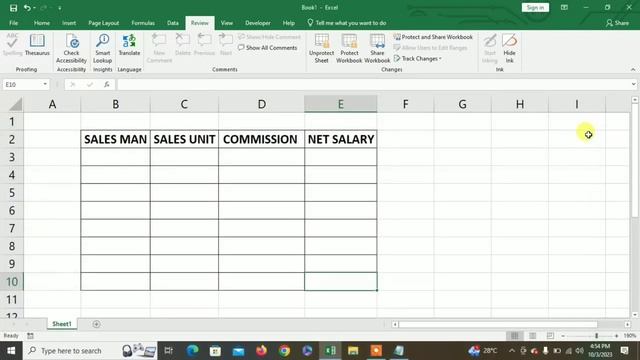This screenshot has height=360, width=640.
Task: Undo the last action
Action: (x=27, y=8)
